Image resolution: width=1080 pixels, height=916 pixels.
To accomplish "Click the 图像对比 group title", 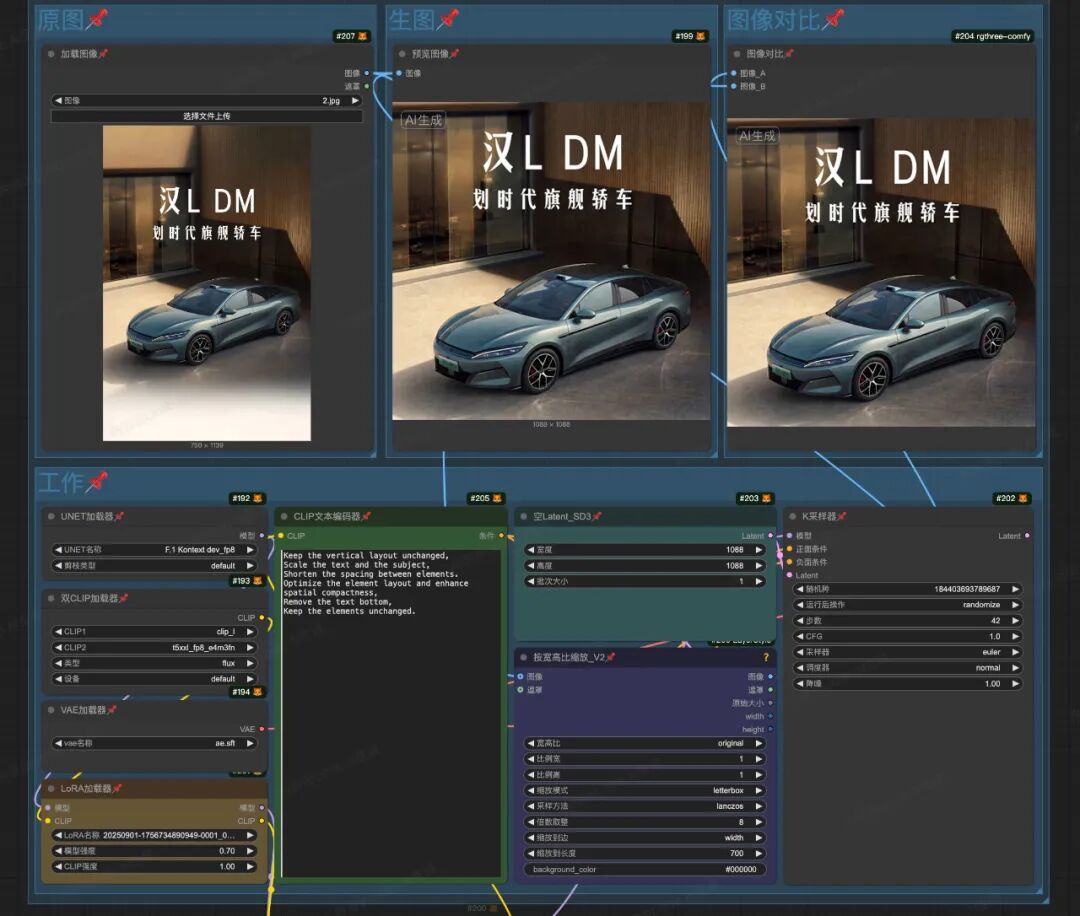I will pyautogui.click(x=772, y=19).
